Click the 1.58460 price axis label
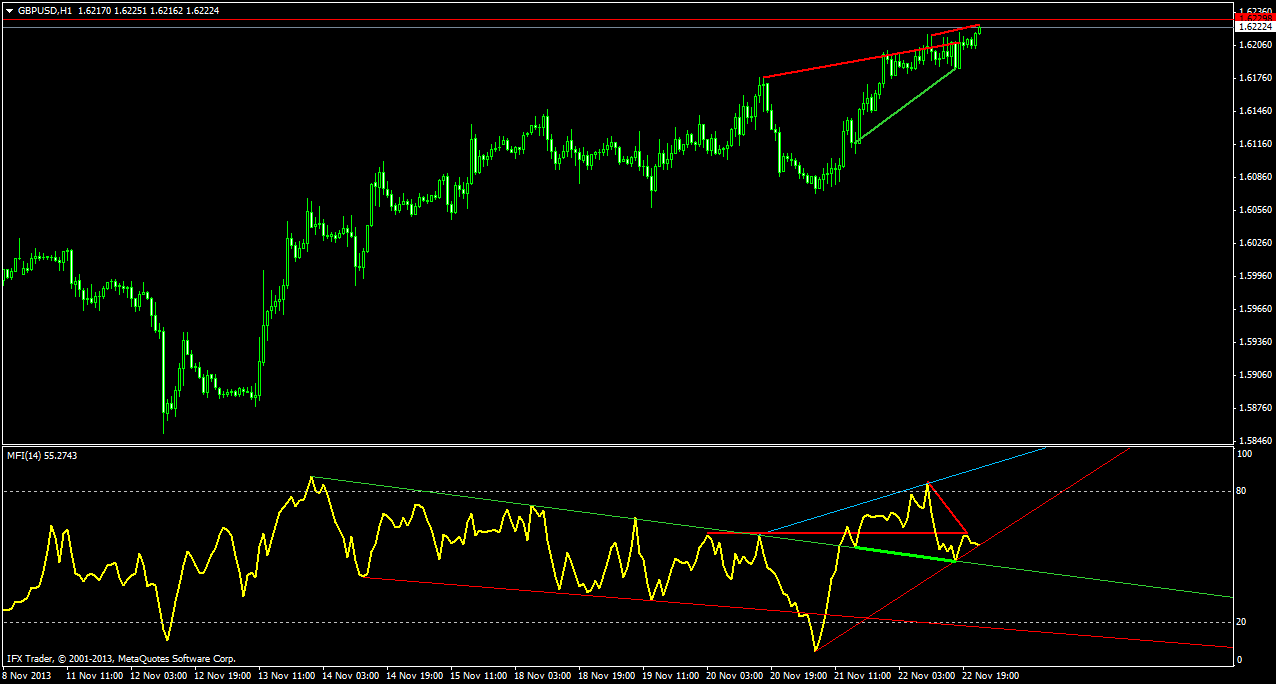 tap(1254, 441)
